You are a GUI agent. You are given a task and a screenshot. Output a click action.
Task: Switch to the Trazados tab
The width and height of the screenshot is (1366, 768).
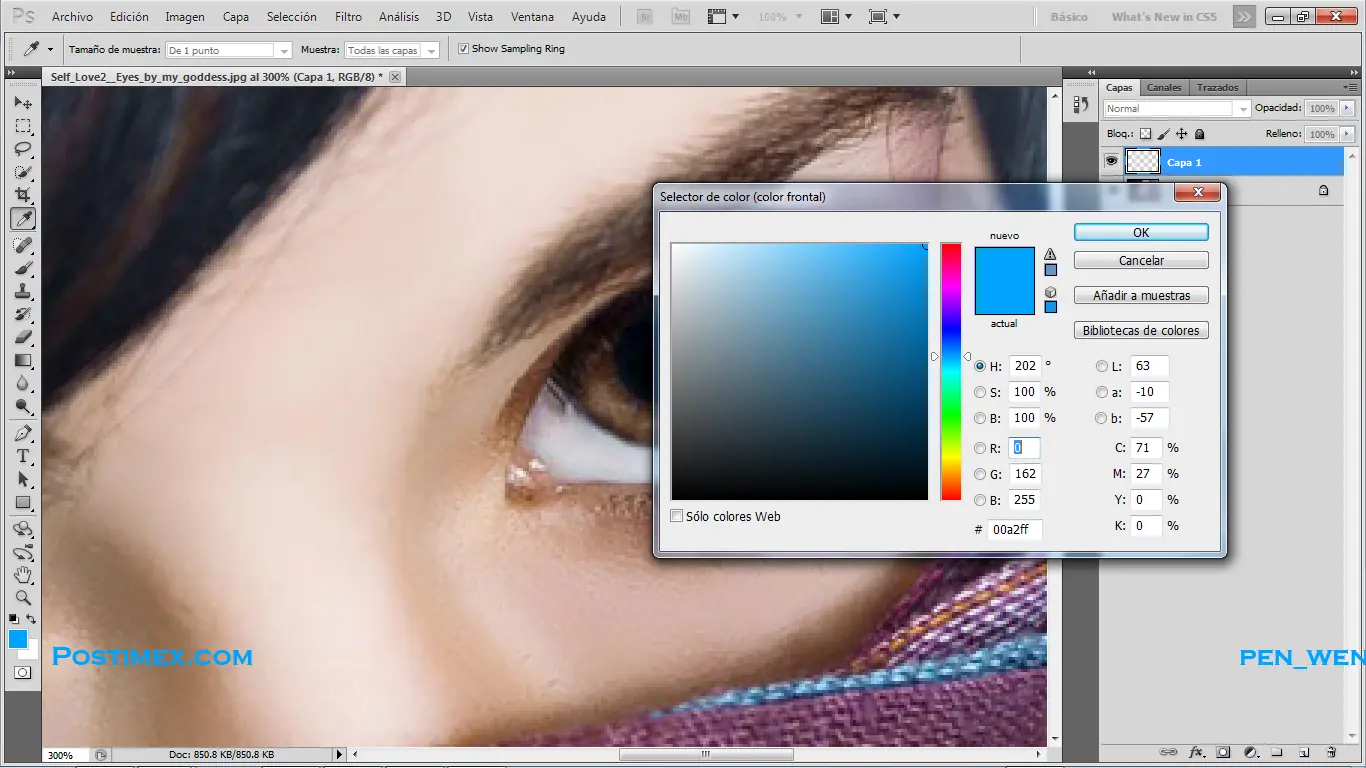[1217, 87]
